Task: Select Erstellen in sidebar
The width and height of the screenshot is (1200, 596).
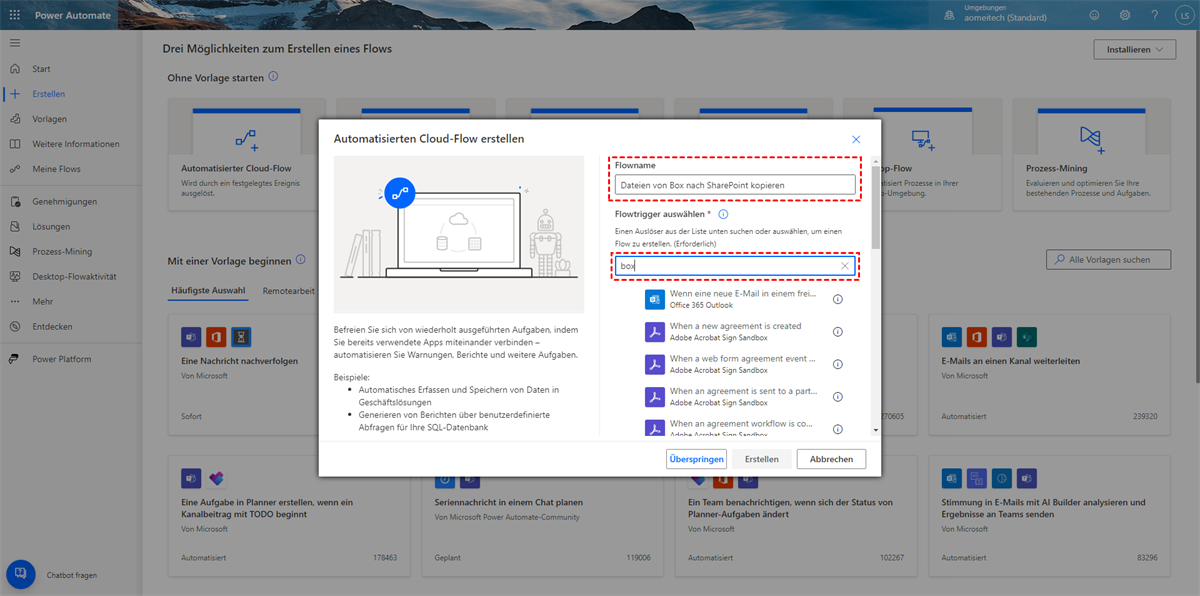Action: (x=48, y=94)
